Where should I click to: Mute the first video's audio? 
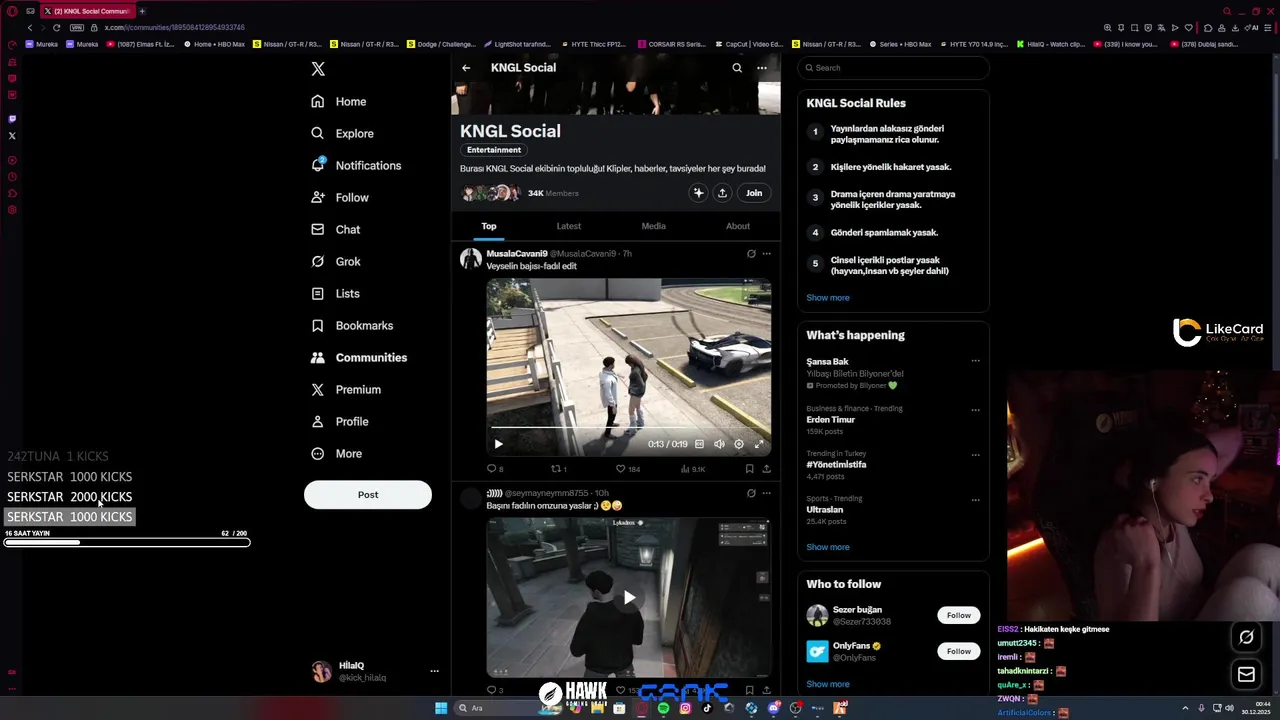click(719, 444)
